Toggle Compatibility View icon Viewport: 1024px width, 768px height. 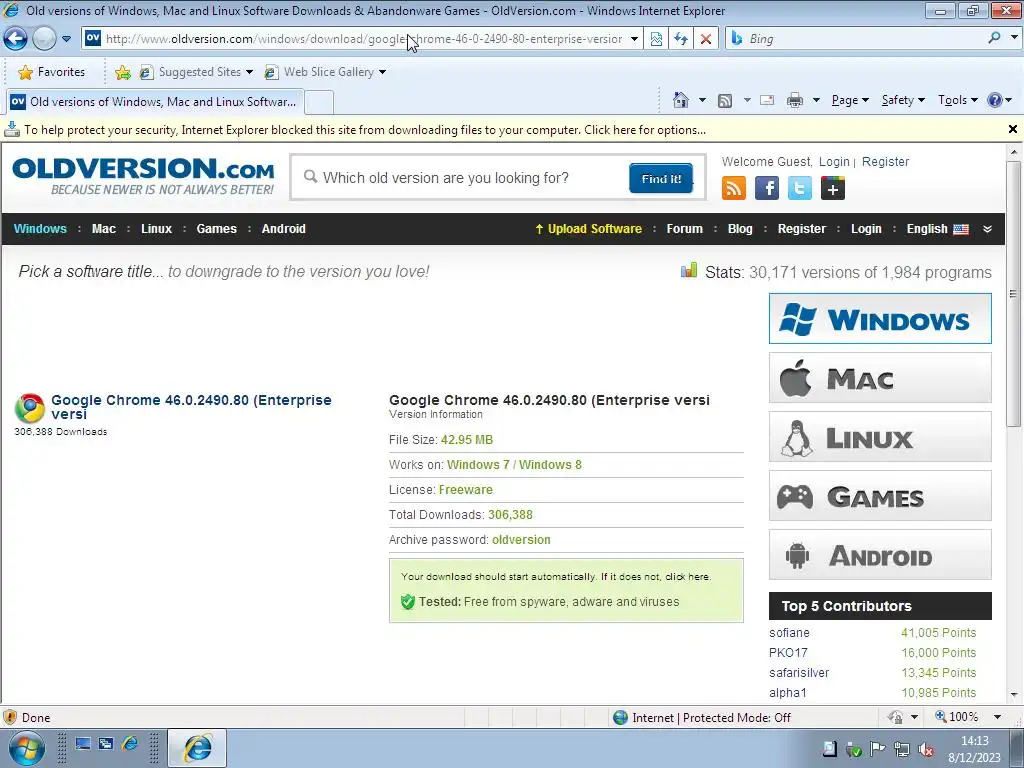click(656, 39)
